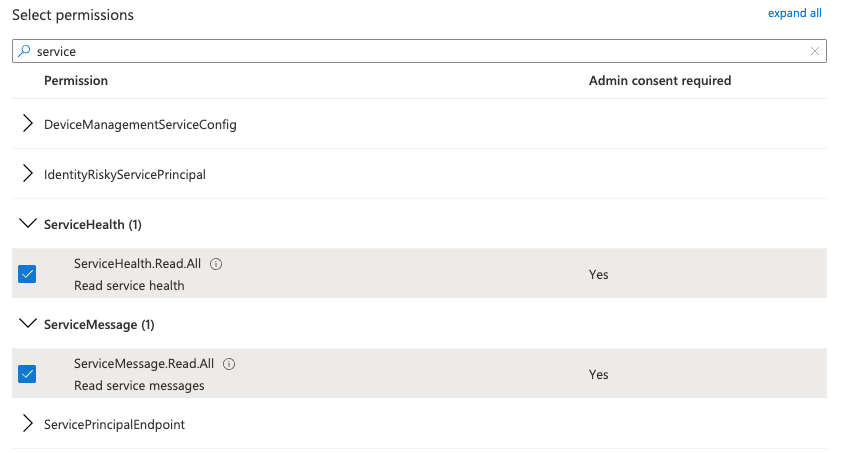Collapse the ServiceHealth group
The width and height of the screenshot is (841, 453).
(x=28, y=224)
